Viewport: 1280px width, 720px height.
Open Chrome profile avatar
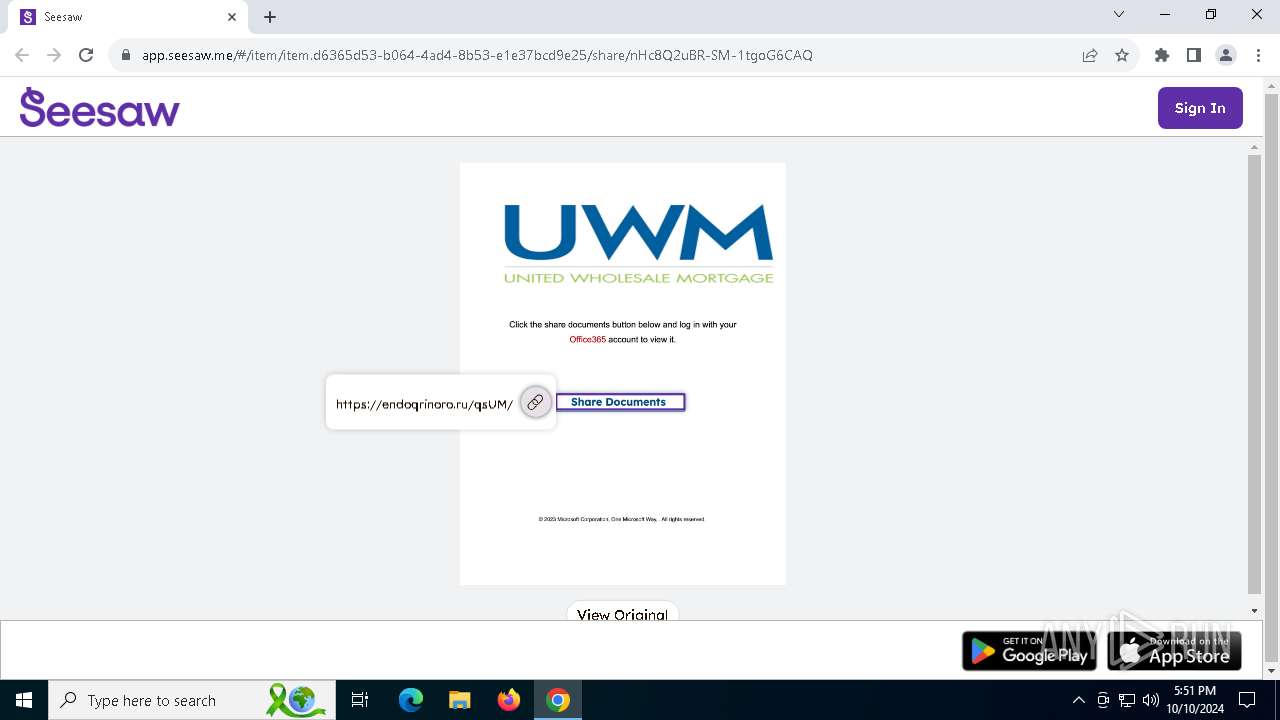[x=1226, y=55]
